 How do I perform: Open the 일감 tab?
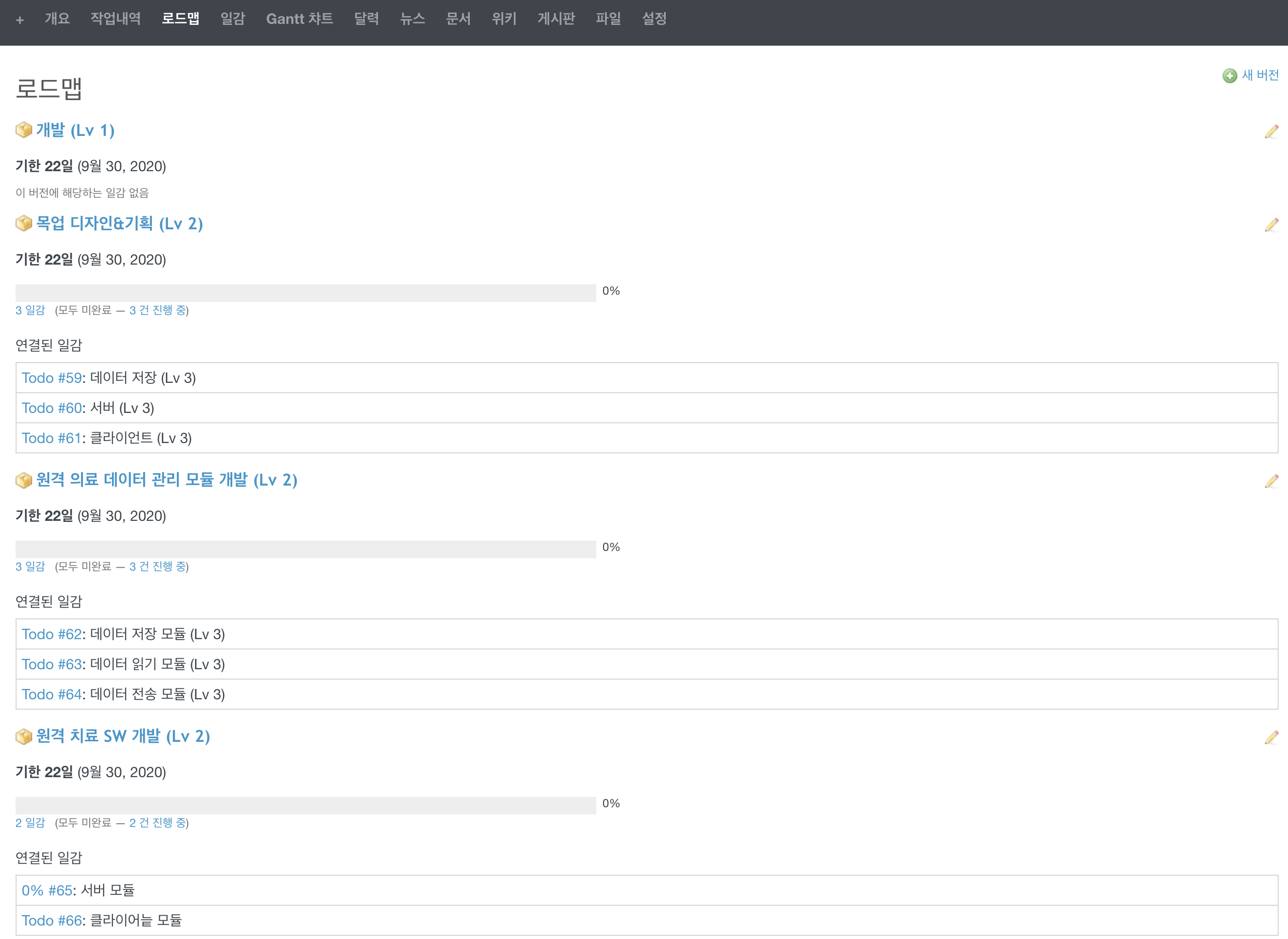tap(232, 19)
